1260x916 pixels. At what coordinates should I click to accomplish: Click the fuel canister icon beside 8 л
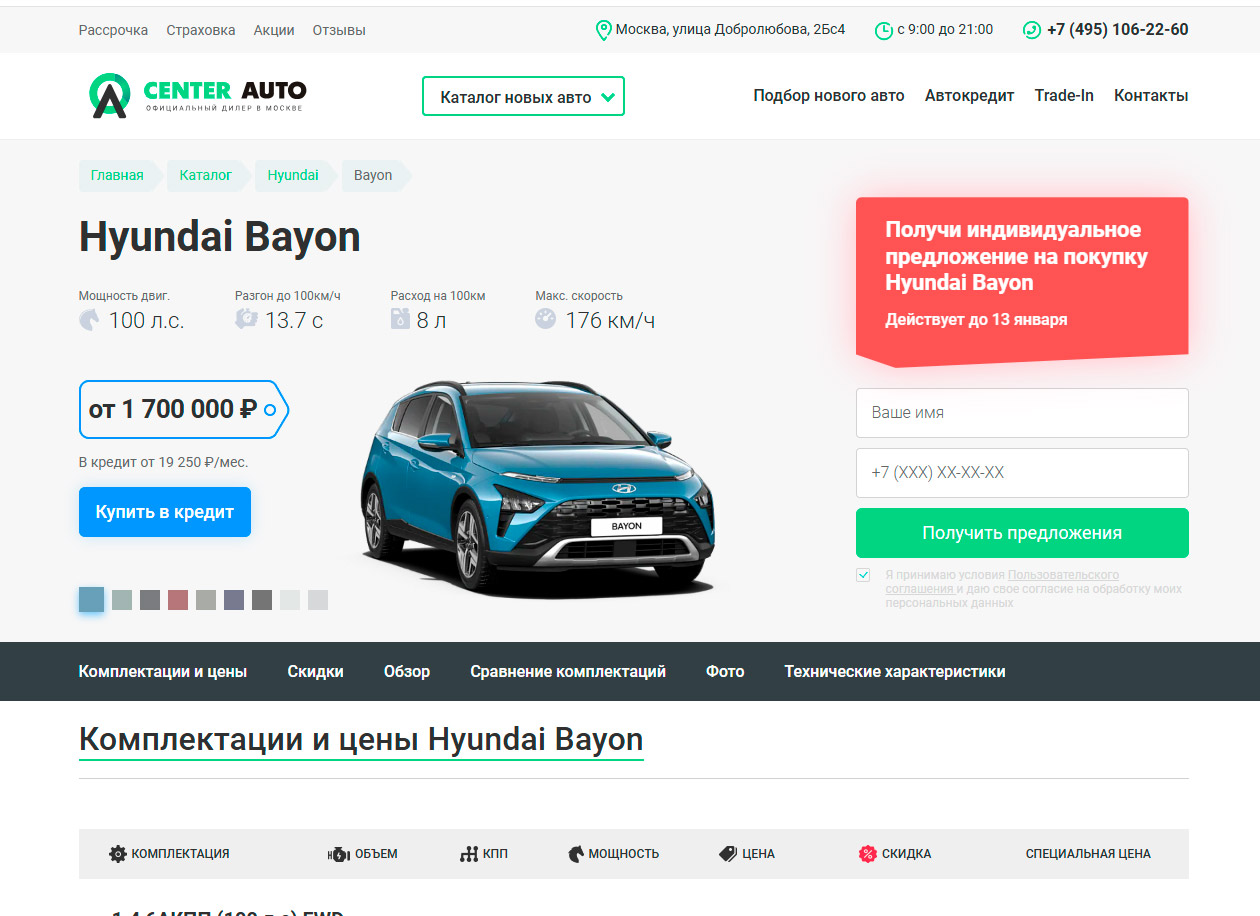tap(400, 319)
